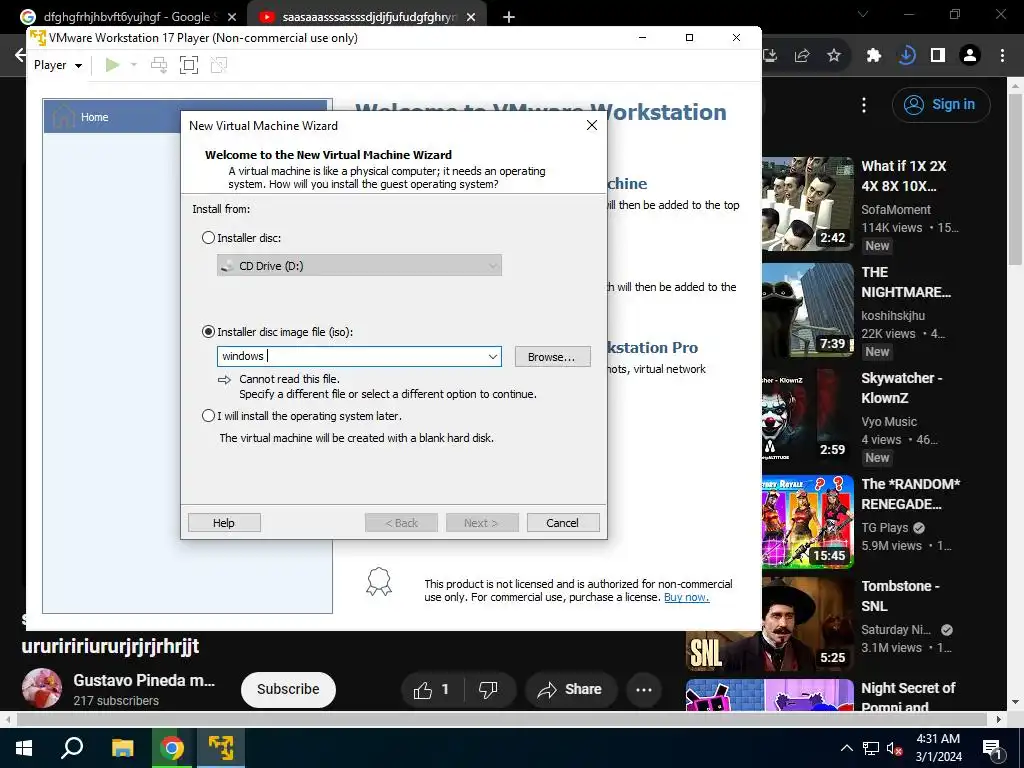The image size is (1024, 768).
Task: Click the Back button in the wizard
Action: [401, 522]
